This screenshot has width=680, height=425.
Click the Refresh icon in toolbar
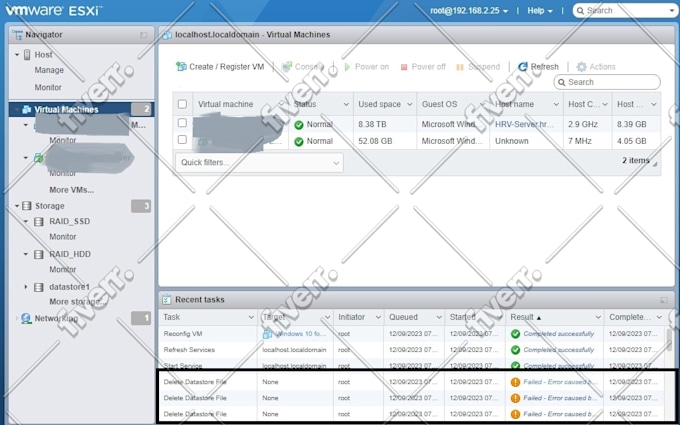523,66
